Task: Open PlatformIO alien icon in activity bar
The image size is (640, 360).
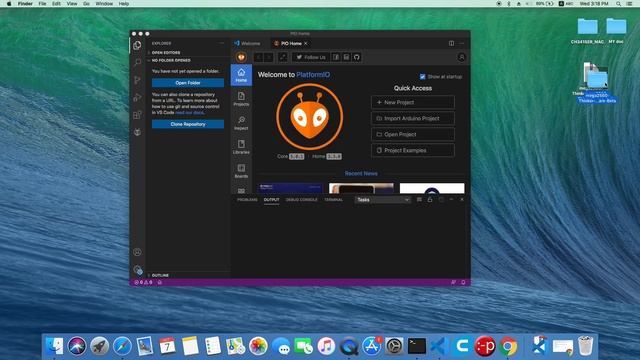Action: click(138, 132)
